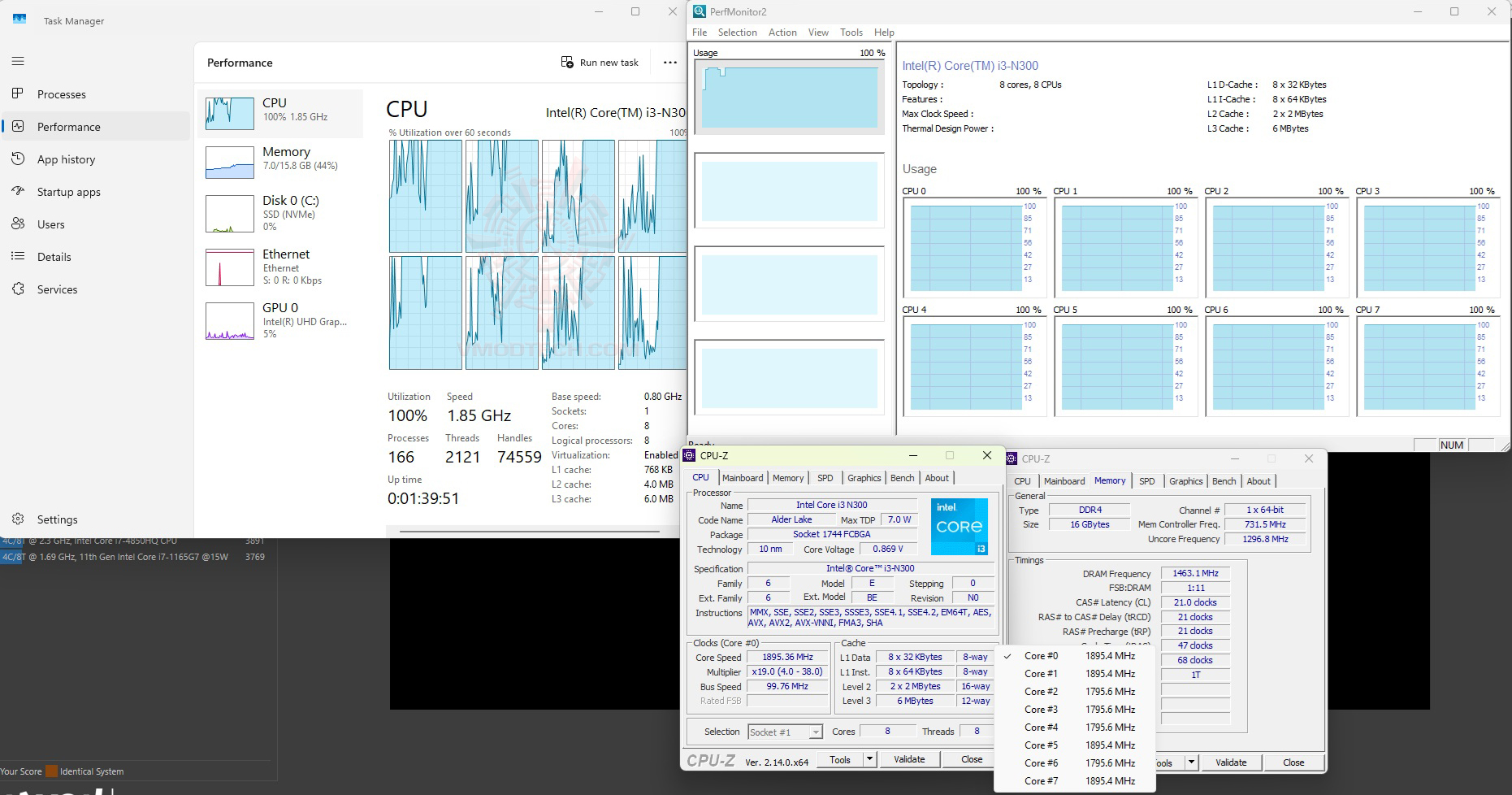
Task: Switch to Memory tab in front CPU-Z
Action: coord(788,478)
